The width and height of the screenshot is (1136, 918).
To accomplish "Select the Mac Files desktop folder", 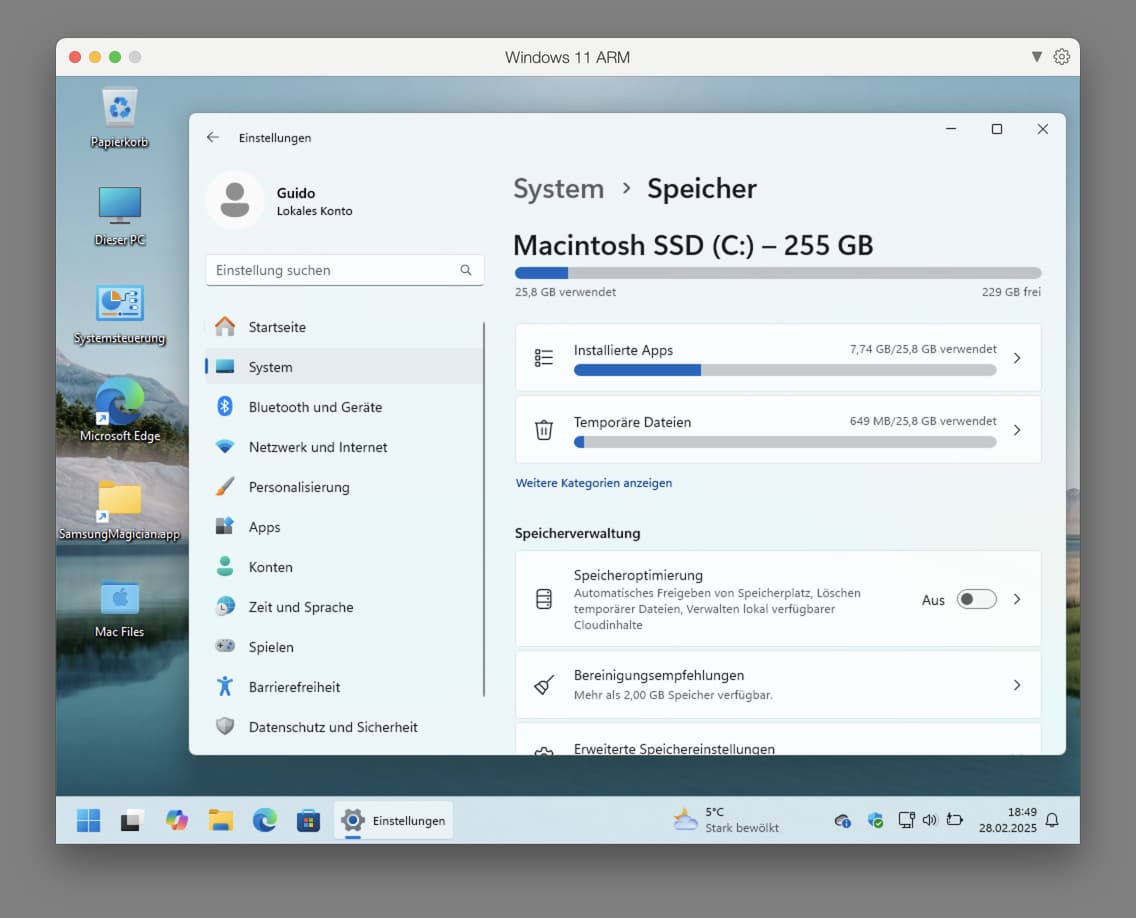I will tap(120, 609).
